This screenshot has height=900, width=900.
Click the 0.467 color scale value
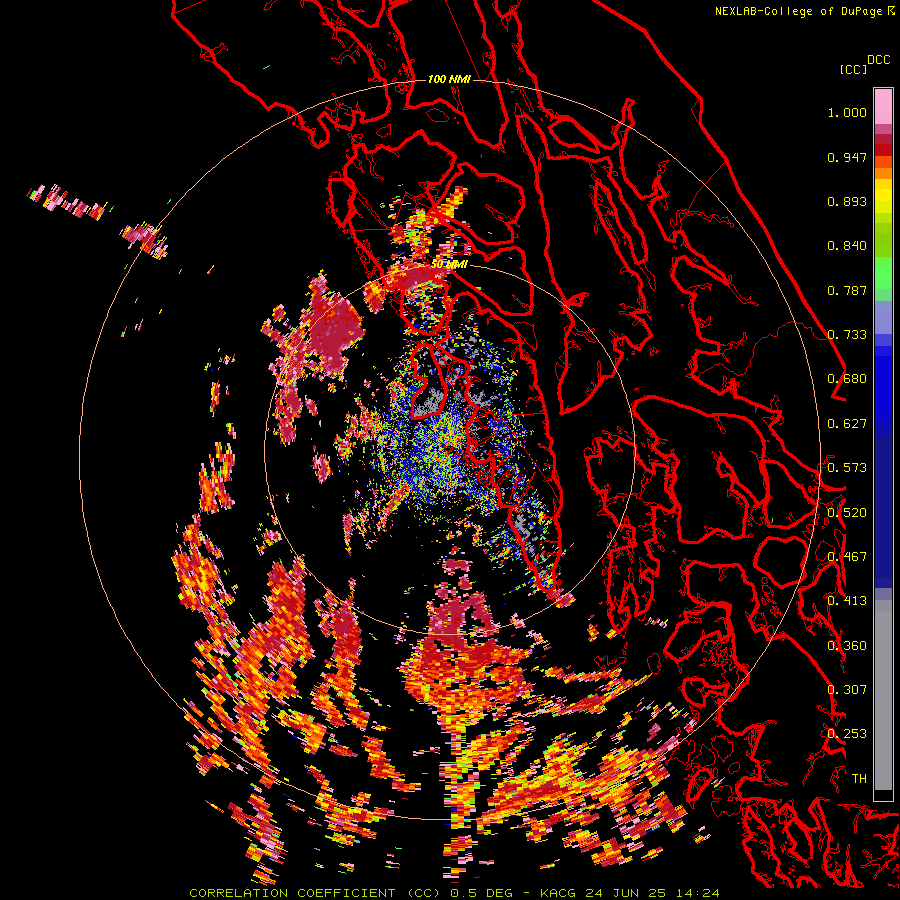[847, 557]
